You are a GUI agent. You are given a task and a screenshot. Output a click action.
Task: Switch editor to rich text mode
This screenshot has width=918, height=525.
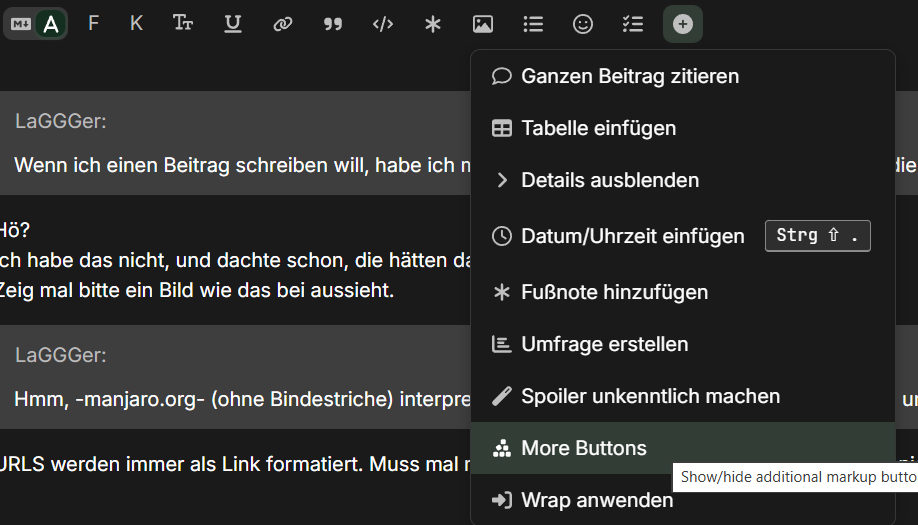50,24
